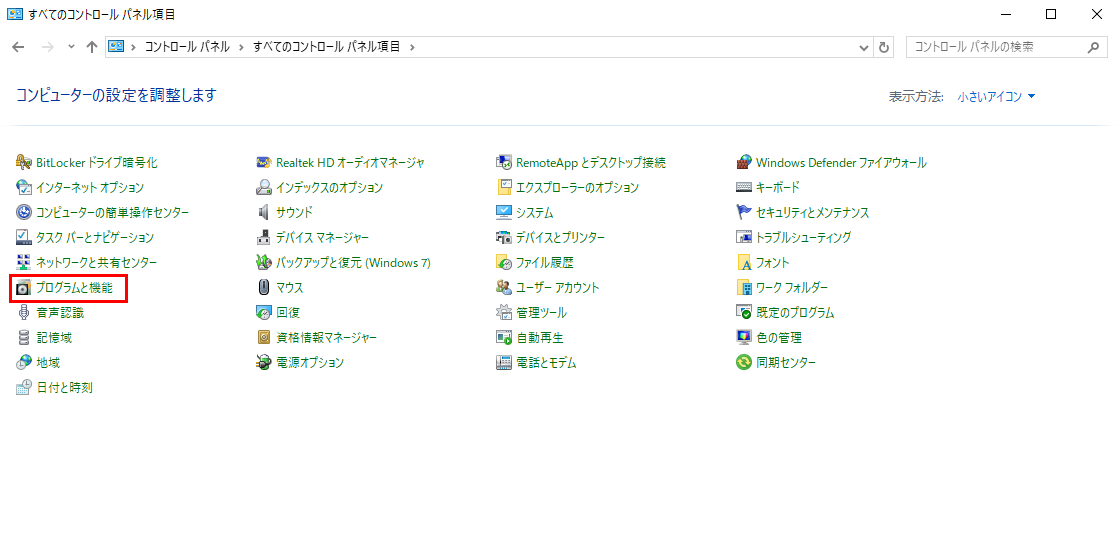Click the コントロール パネル breadcrumb
This screenshot has height=533, width=1116.
(x=187, y=47)
